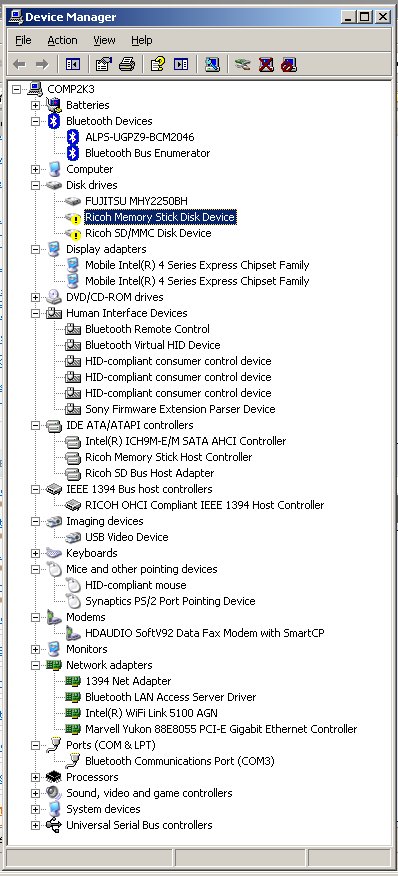Expand the Batteries category
This screenshot has width=398, height=876.
click(x=35, y=105)
